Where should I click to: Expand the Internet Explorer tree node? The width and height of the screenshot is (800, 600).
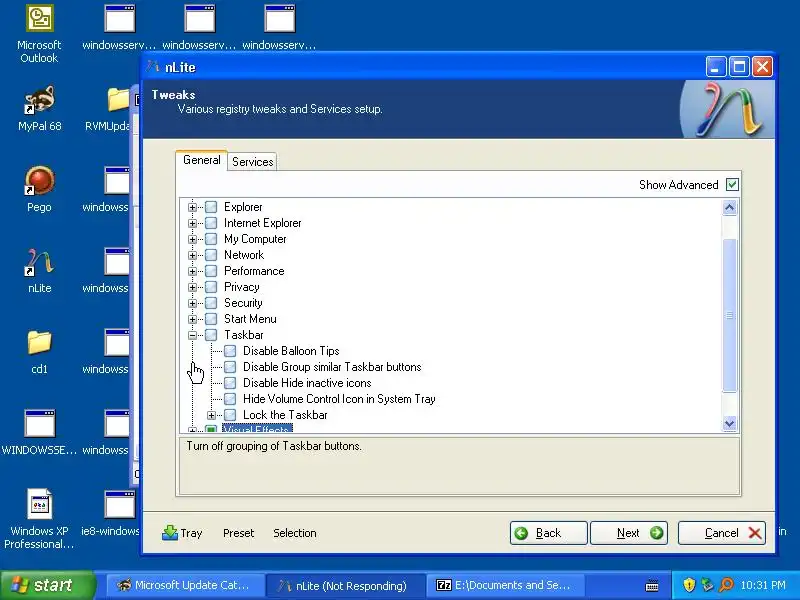[192, 223]
